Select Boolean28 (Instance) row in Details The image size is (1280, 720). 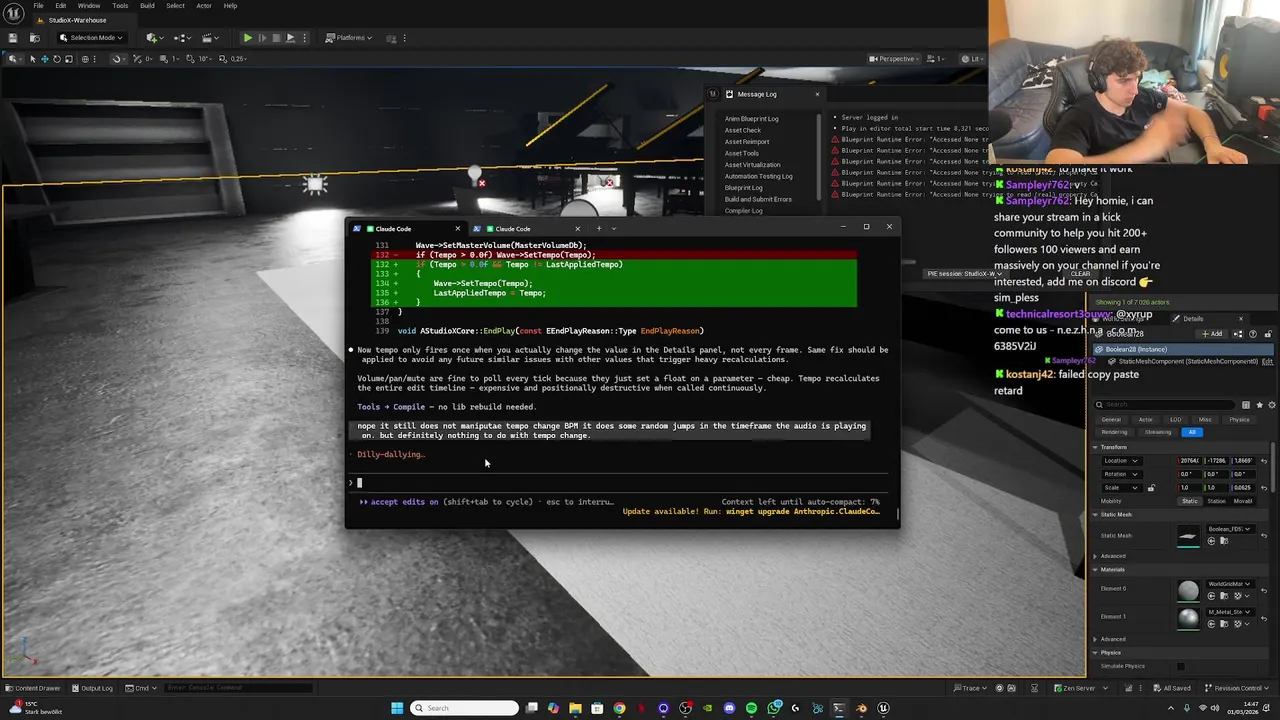1184,350
